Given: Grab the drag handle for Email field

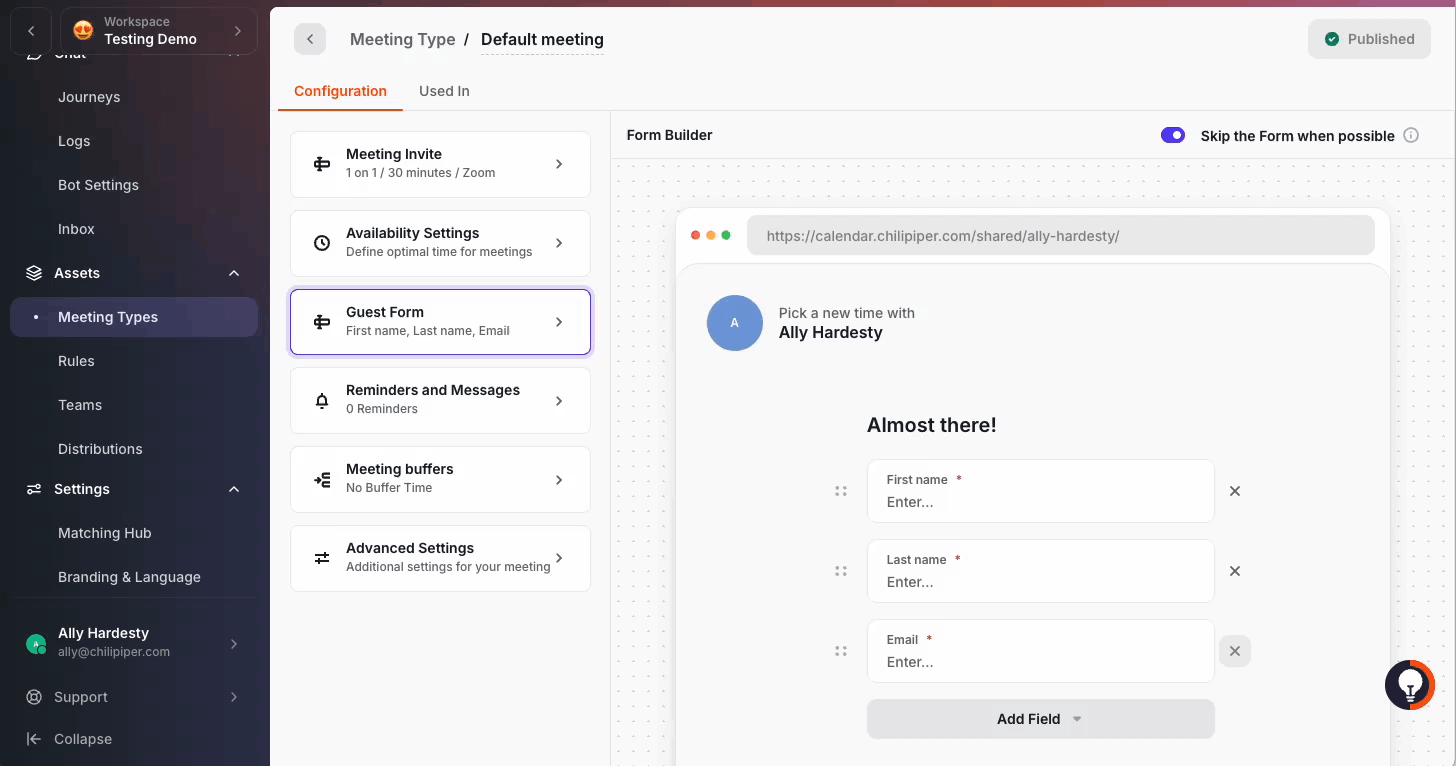Looking at the screenshot, I should (841, 651).
